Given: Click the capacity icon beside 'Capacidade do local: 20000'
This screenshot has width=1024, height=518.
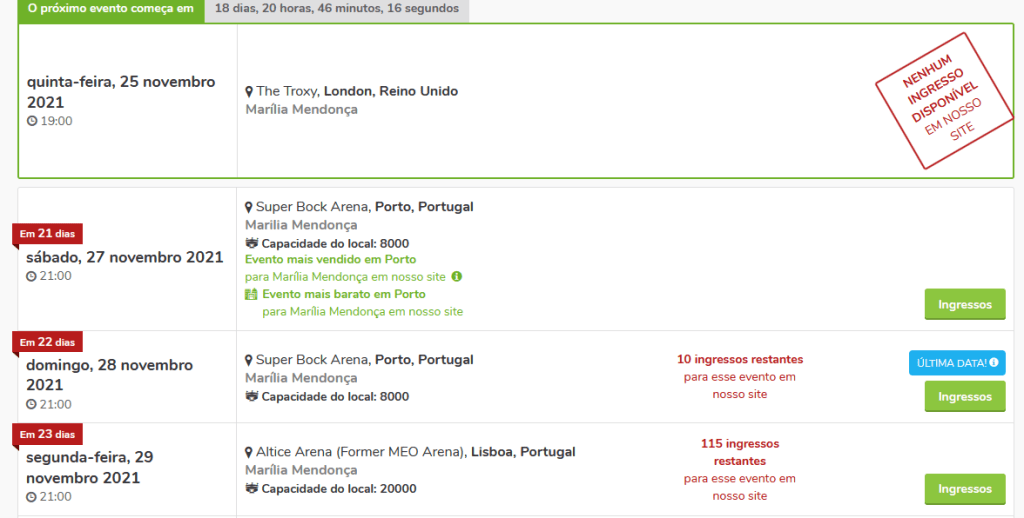Looking at the screenshot, I should pos(251,489).
